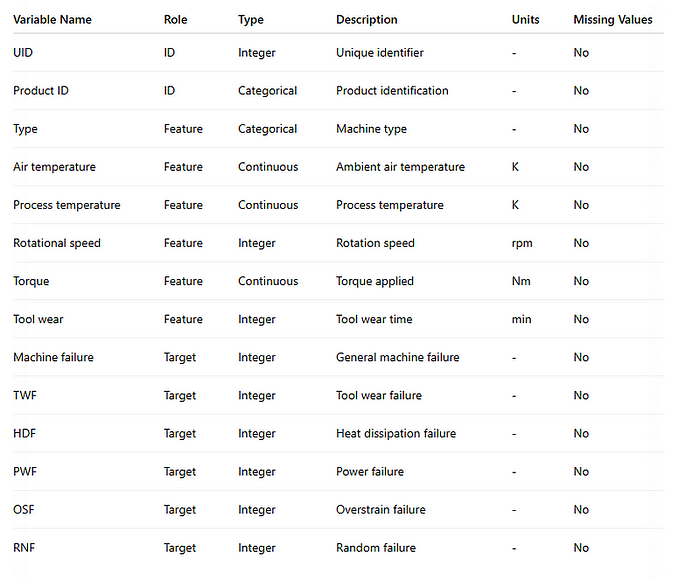The width and height of the screenshot is (700, 587).
Task: Click the Missing Values column header
Action: (x=612, y=19)
